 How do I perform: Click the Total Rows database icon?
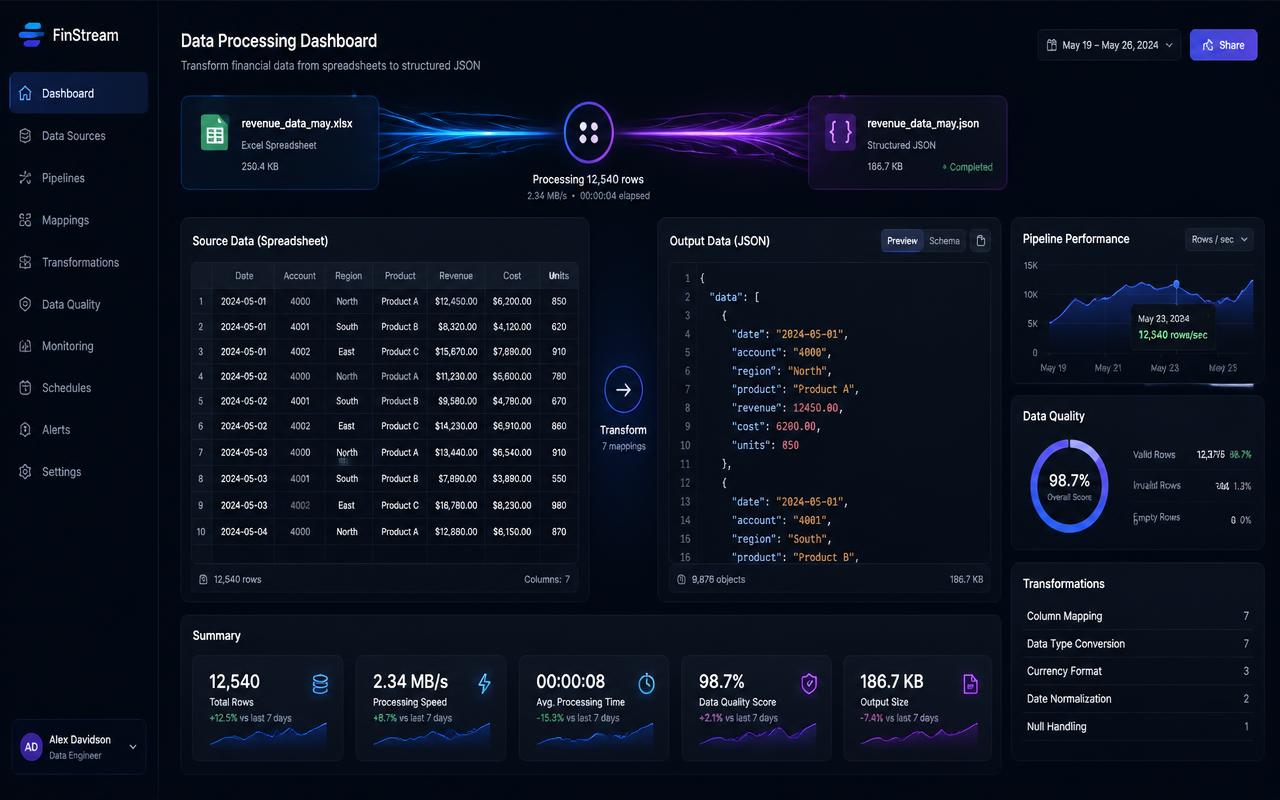pyautogui.click(x=320, y=684)
